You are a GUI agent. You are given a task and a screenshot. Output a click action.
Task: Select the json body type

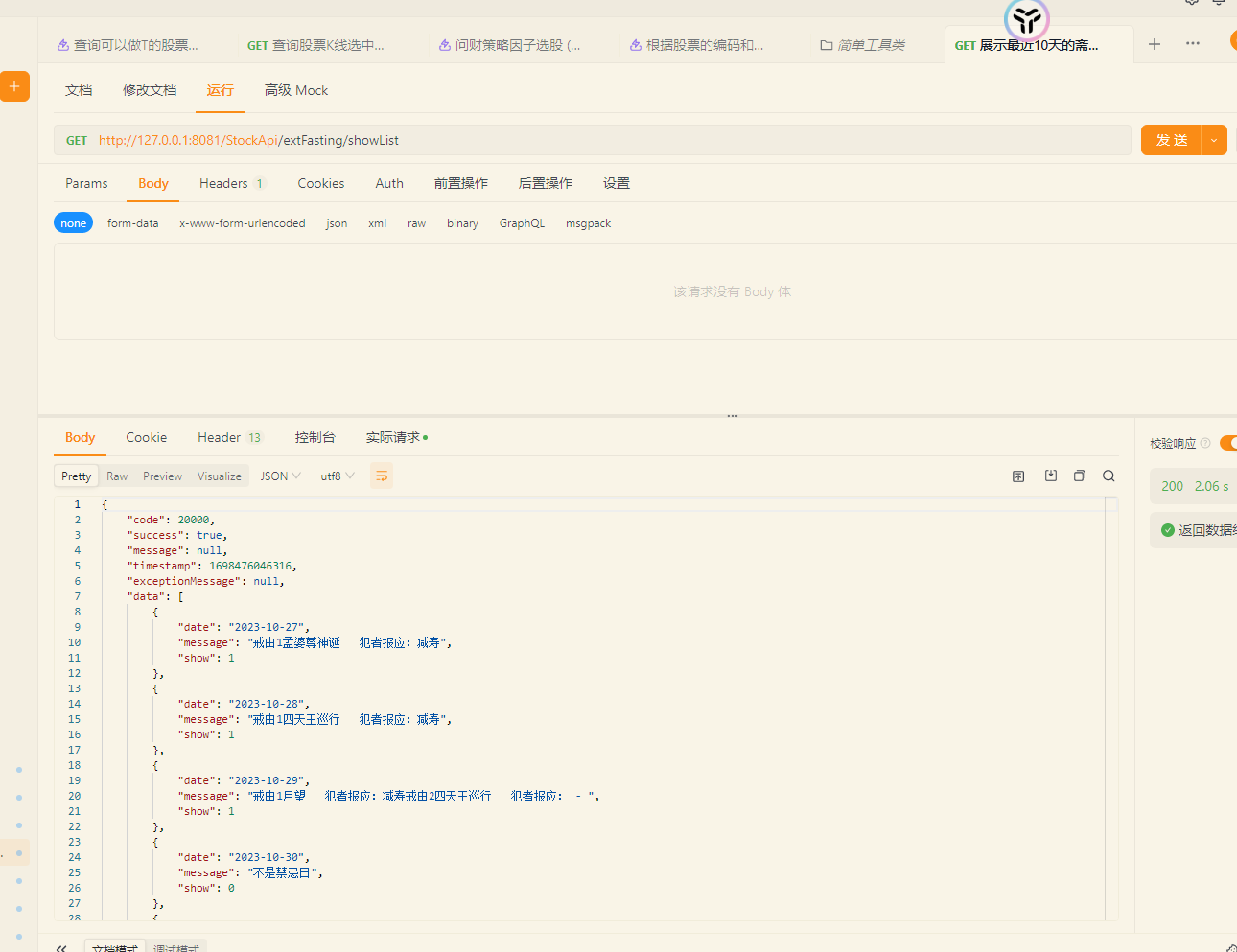pos(337,223)
